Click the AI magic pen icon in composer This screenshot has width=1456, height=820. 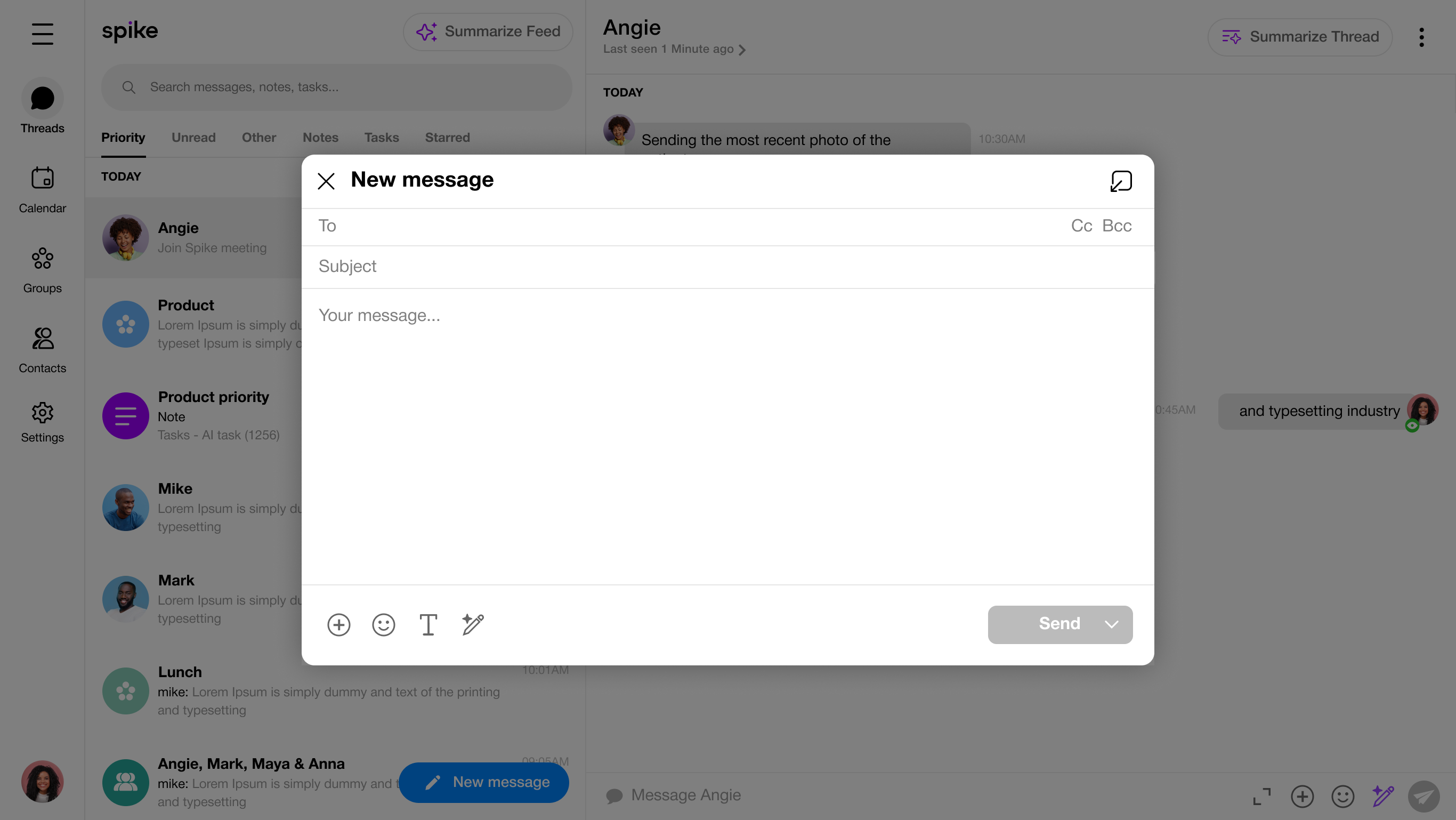click(473, 624)
